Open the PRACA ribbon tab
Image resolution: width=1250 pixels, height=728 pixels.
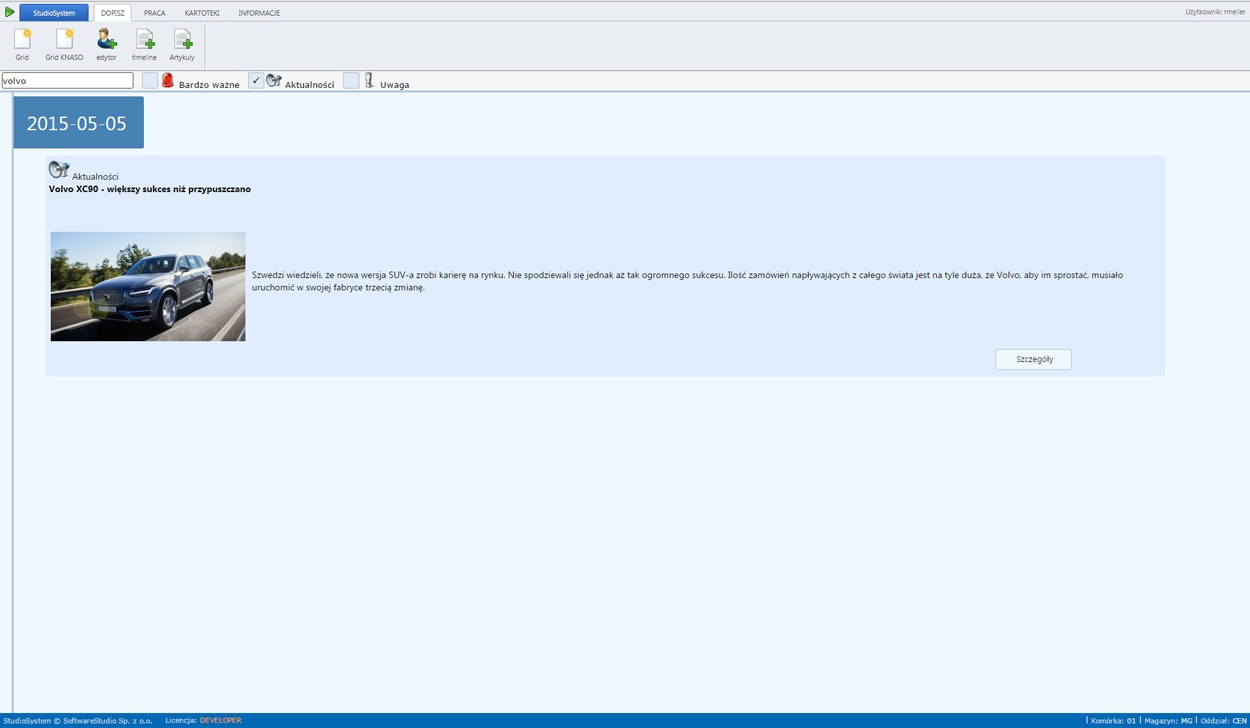[154, 13]
